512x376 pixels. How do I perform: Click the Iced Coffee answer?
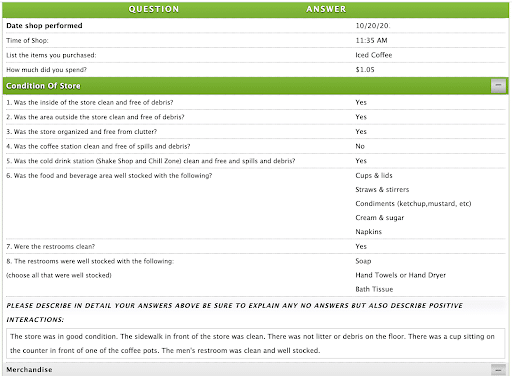[x=374, y=55]
